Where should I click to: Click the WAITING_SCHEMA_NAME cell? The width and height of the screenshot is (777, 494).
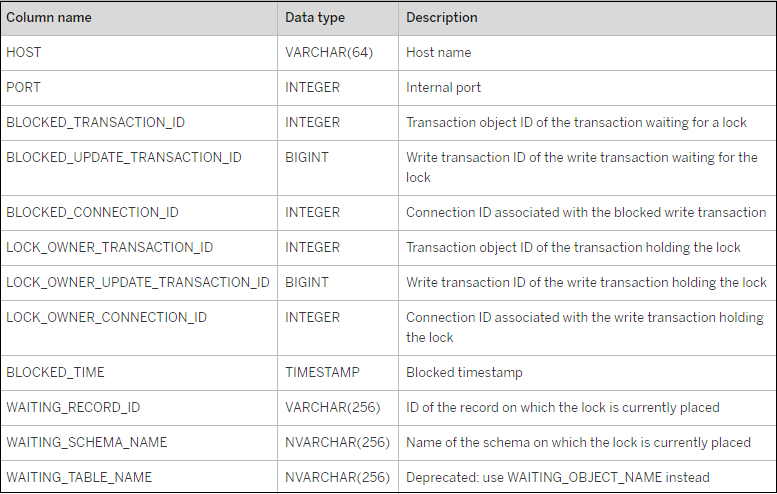pos(87,442)
